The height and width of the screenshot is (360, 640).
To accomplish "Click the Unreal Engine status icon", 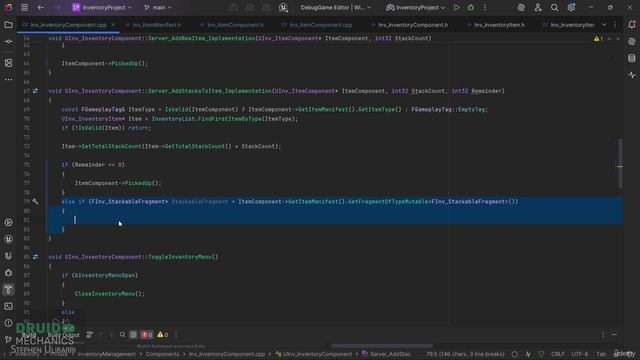I will pos(283,7).
